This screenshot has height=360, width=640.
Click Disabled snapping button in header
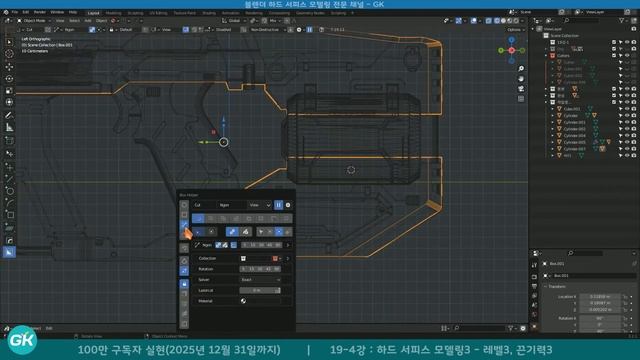pos(223,29)
